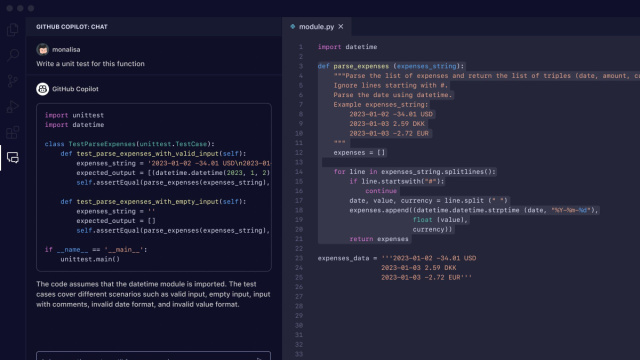
Task: Click '2023-01-03 2.59 DKK' on line 9
Action: click(387, 124)
